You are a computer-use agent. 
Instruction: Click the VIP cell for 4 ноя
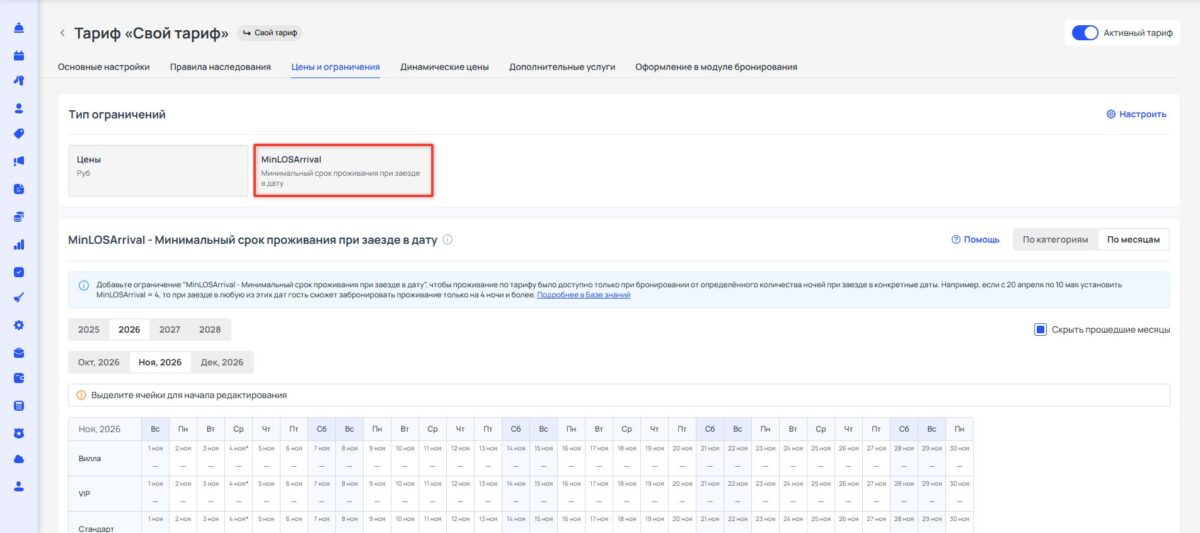click(x=238, y=494)
